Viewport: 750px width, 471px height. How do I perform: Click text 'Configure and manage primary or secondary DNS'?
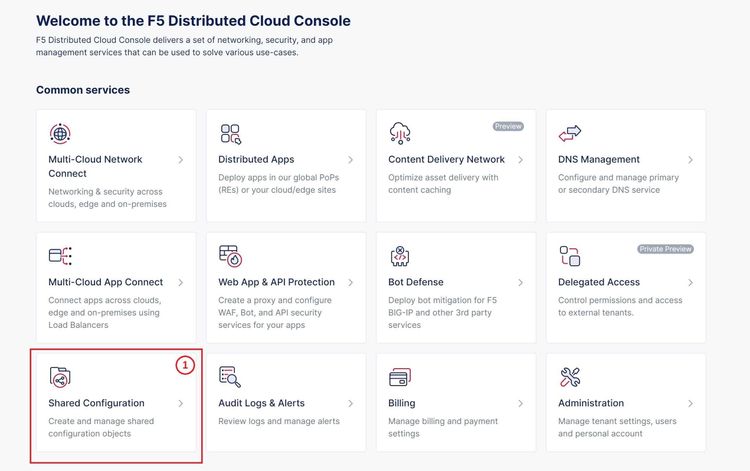tap(618, 184)
